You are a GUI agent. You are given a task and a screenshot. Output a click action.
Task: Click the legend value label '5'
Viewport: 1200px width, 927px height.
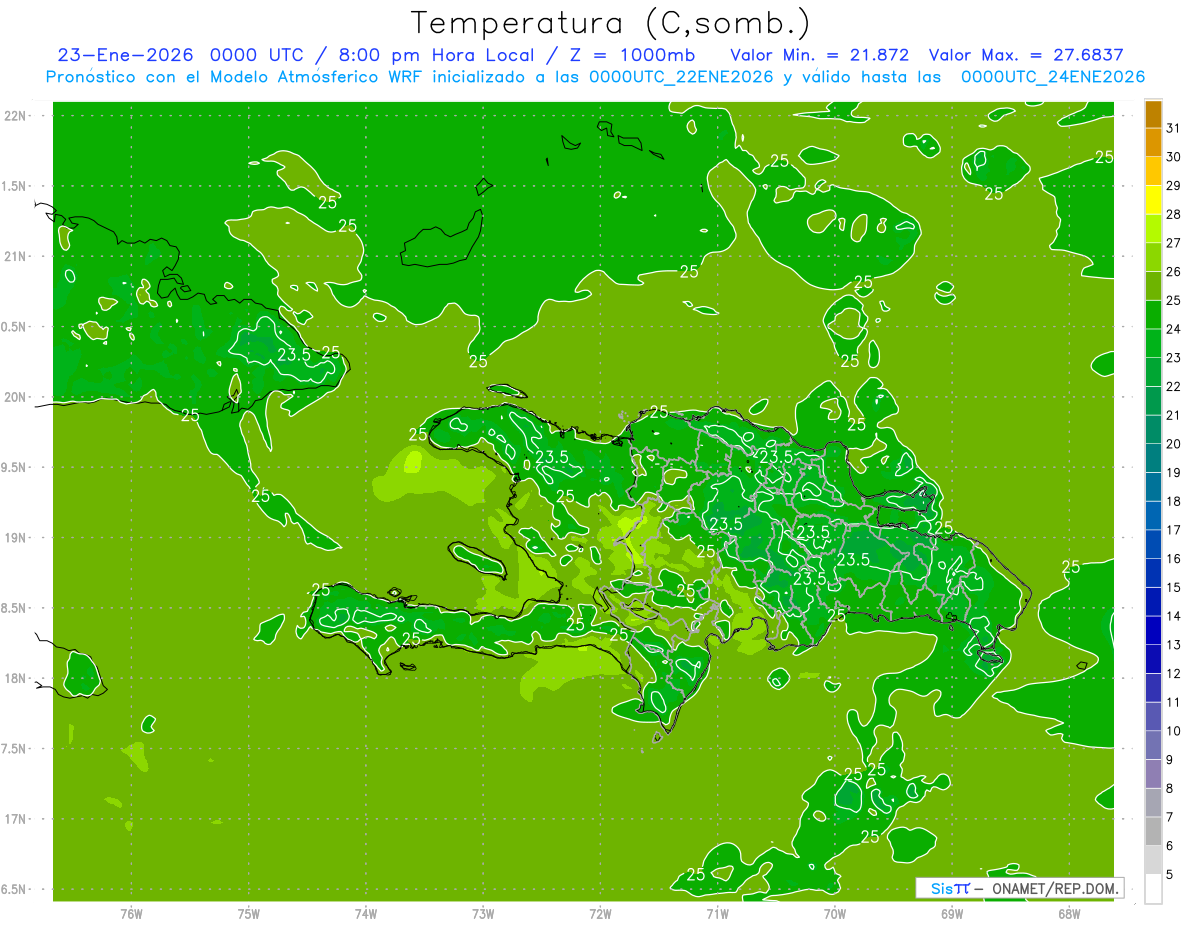point(1170,876)
